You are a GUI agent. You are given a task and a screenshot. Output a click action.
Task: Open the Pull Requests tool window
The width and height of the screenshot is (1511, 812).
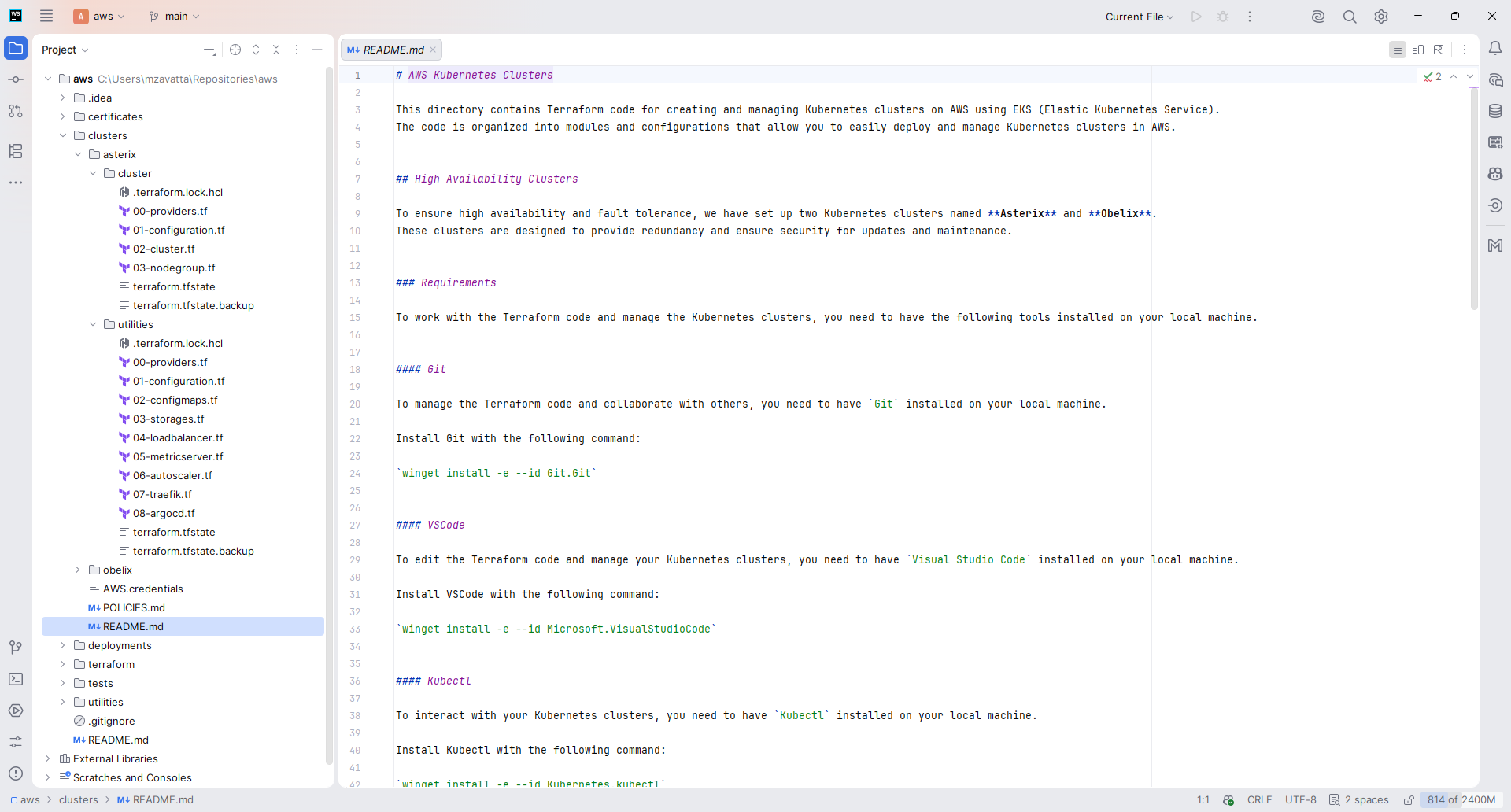(x=16, y=111)
